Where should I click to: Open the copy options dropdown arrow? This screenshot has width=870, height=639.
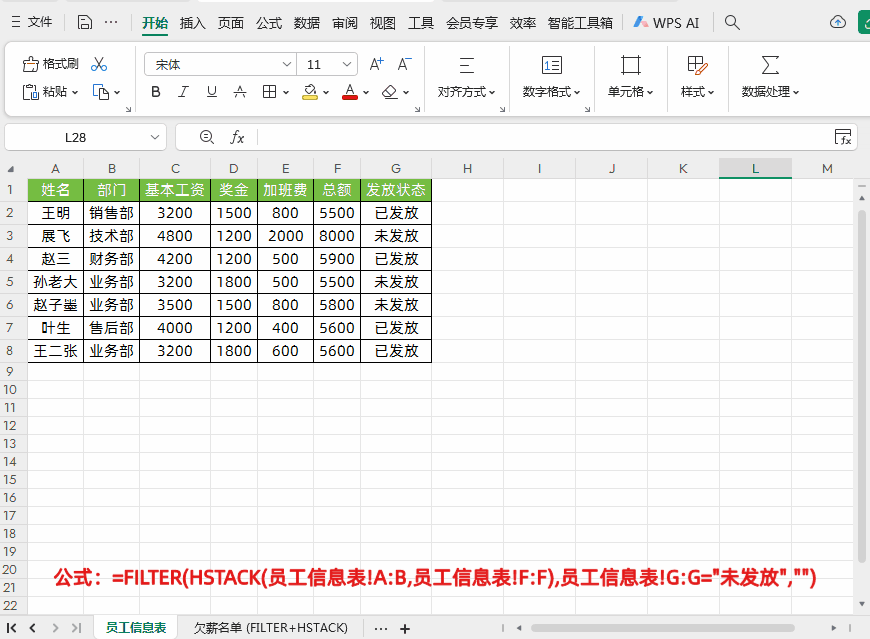[x=117, y=93]
